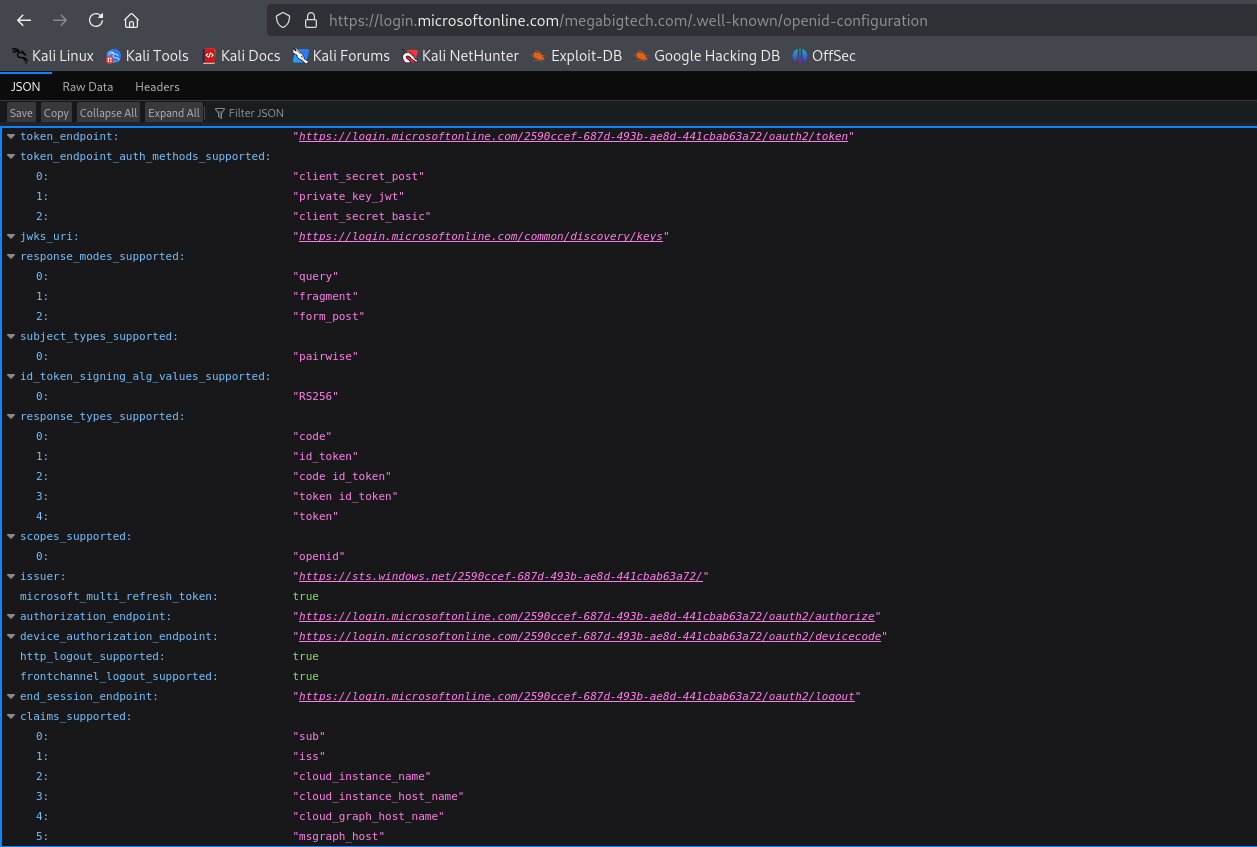Switch to the Headers tab
Image resolution: width=1257 pixels, height=847 pixels.
tap(157, 87)
